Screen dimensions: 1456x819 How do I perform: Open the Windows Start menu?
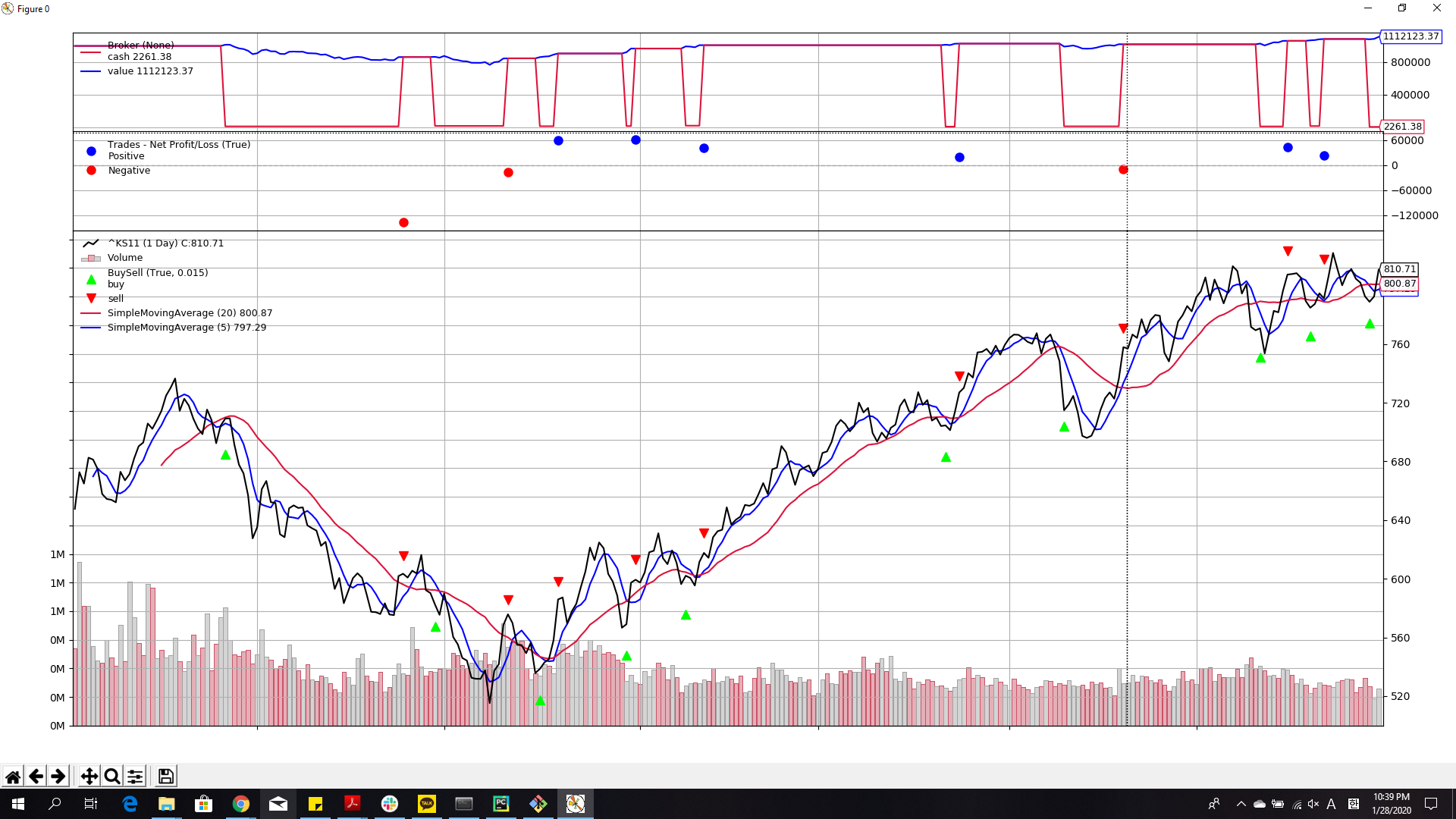tap(18, 804)
